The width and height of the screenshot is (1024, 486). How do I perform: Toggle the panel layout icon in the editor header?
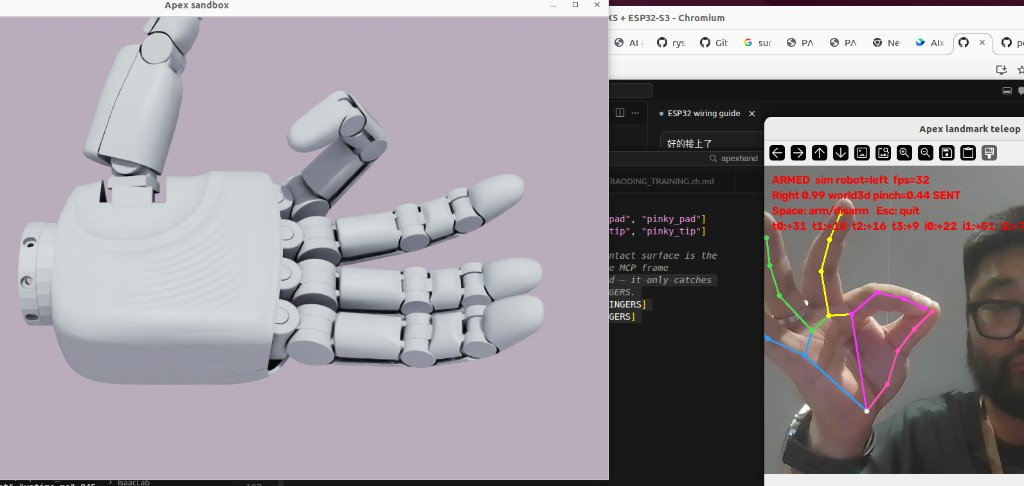pos(1007,91)
